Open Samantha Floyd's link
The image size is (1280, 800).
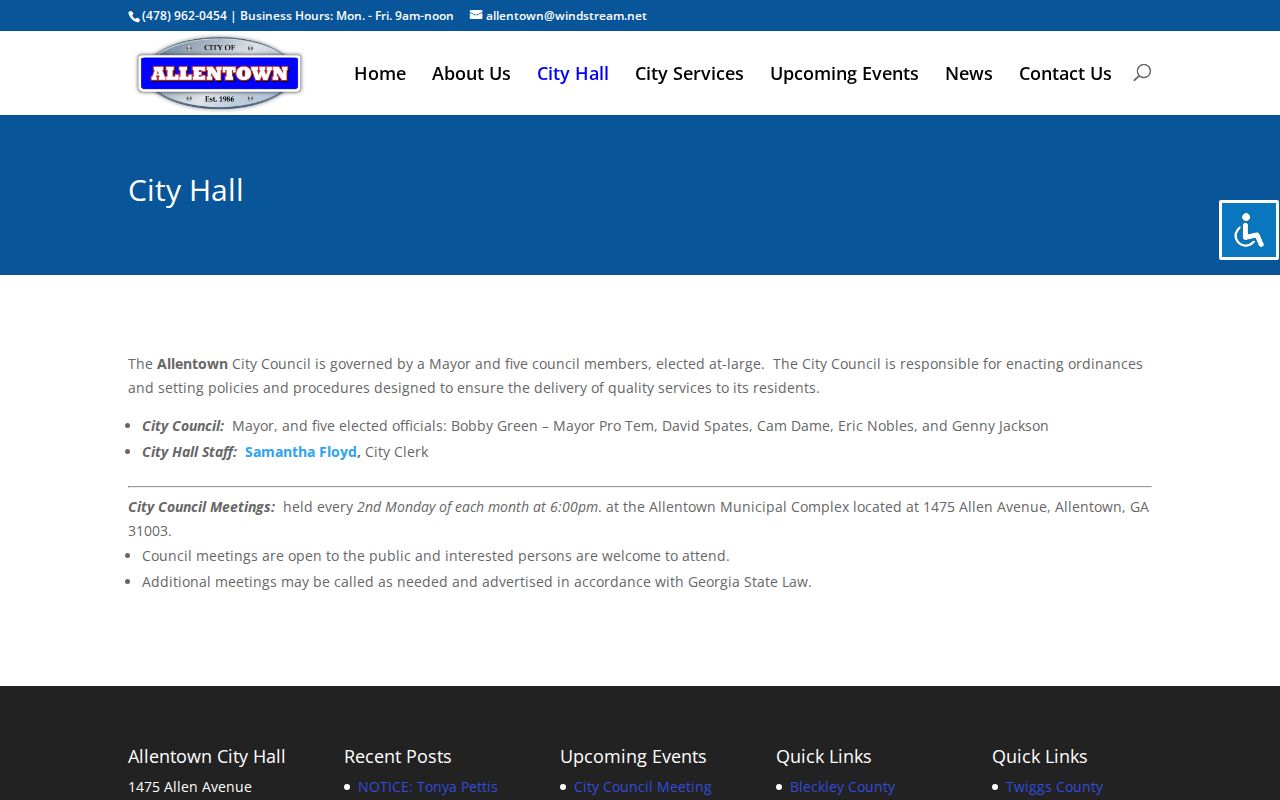point(301,452)
